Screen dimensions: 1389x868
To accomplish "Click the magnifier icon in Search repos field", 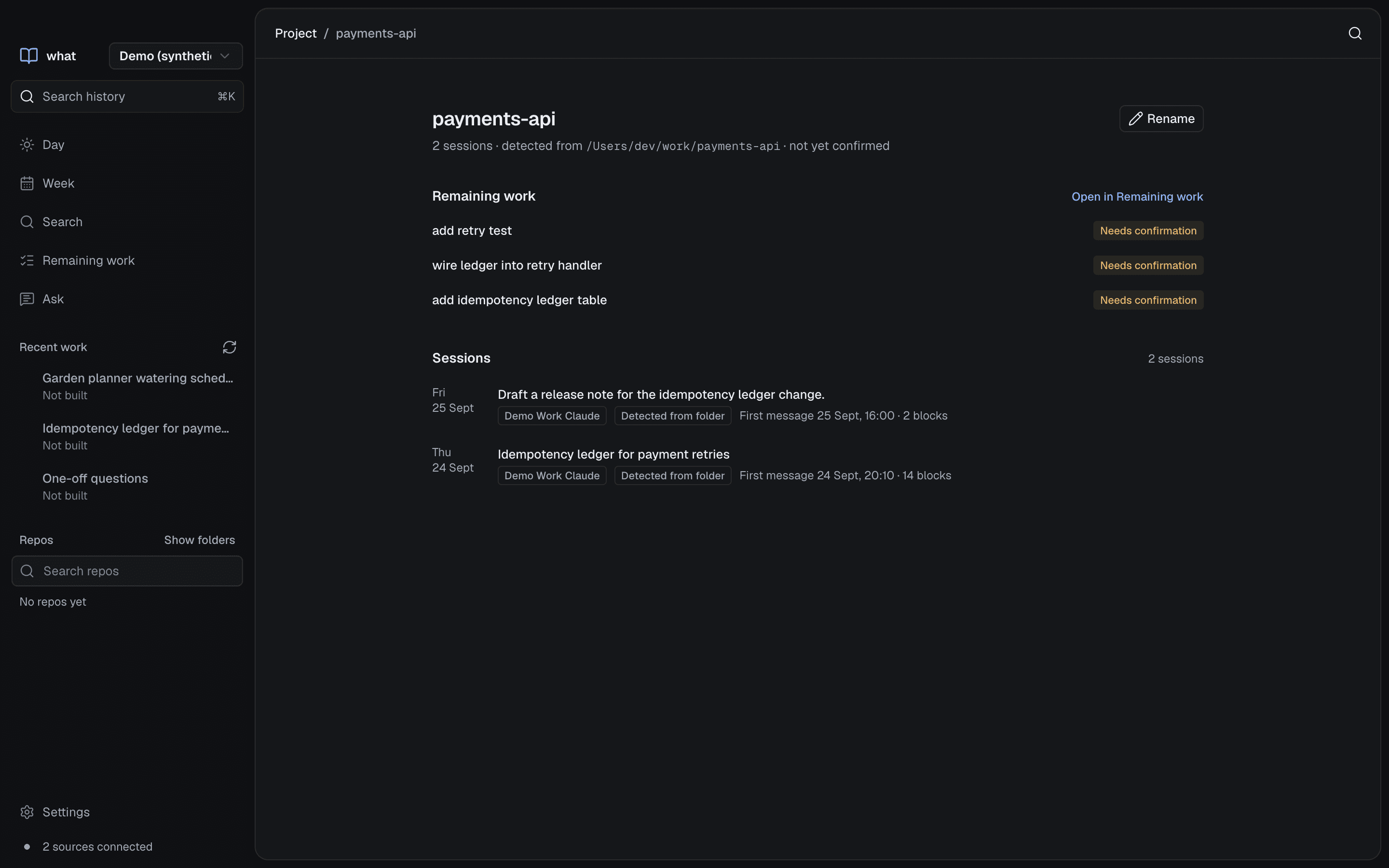I will click(x=27, y=571).
